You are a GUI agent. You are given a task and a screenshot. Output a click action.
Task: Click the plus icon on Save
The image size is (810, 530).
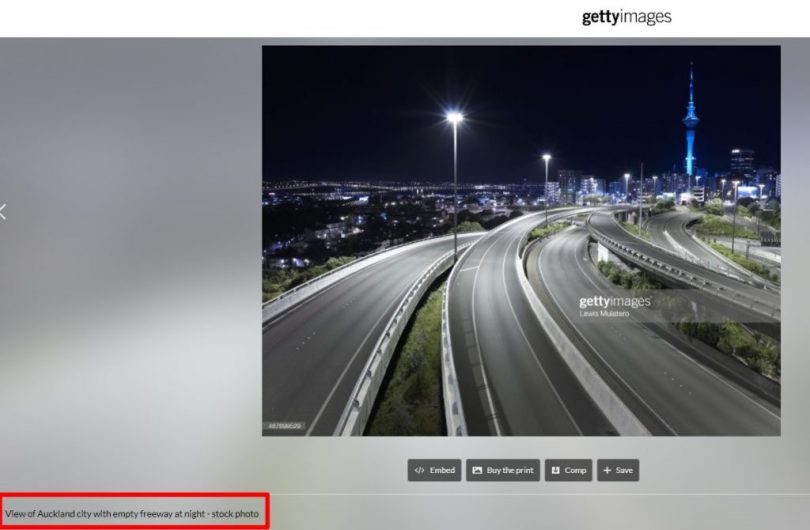pyautogui.click(x=607, y=470)
